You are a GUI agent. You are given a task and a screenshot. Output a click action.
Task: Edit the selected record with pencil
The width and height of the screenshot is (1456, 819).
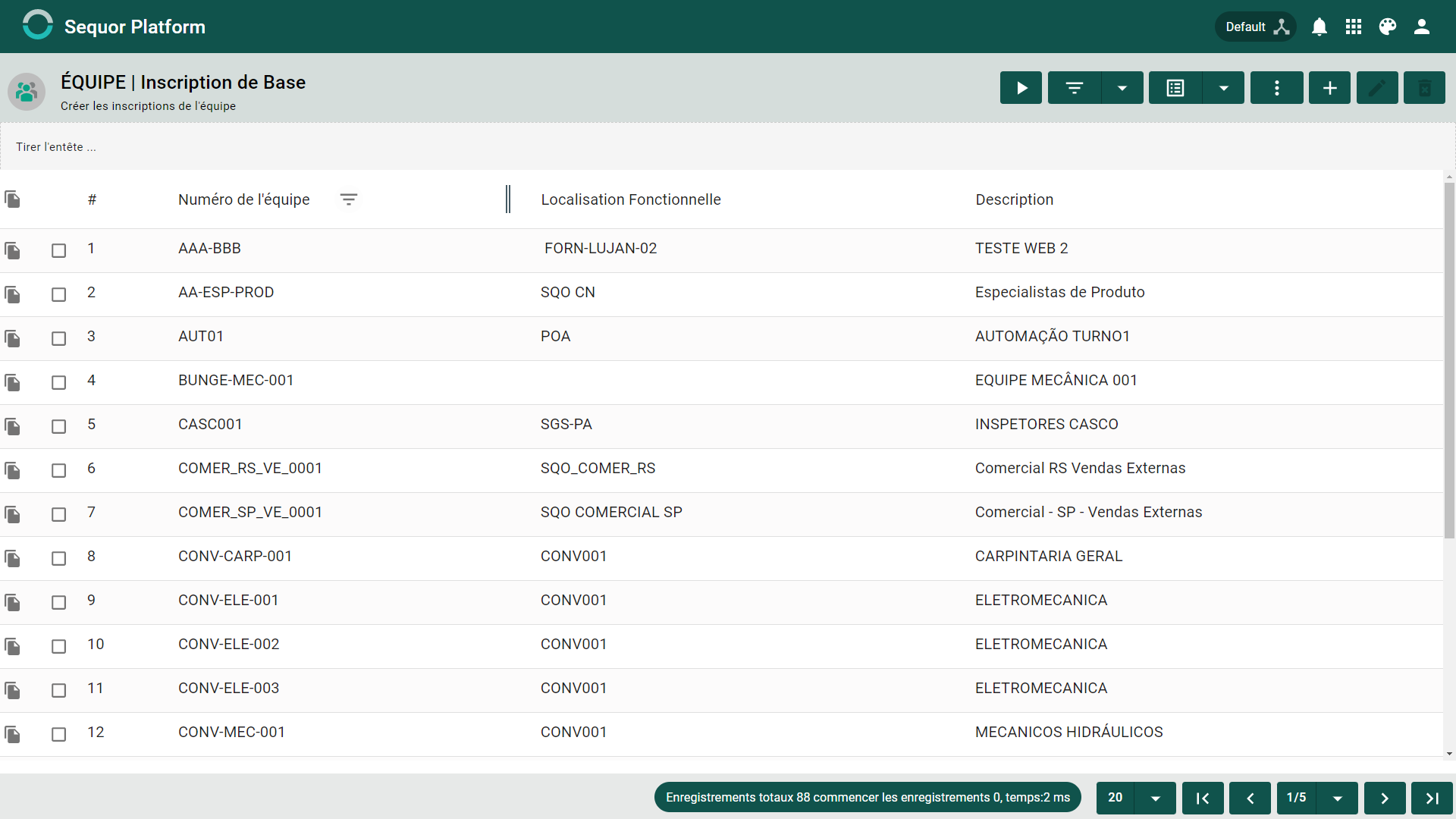pos(1377,88)
